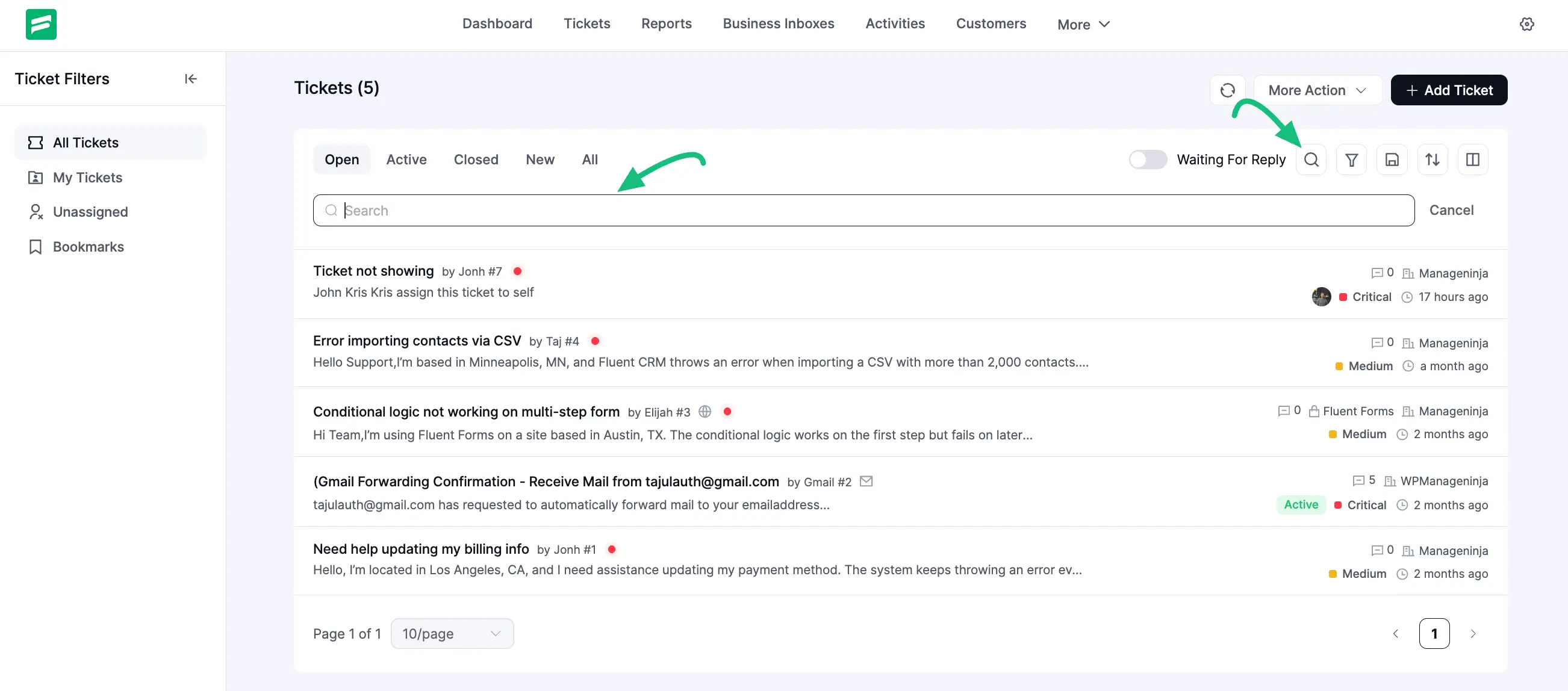This screenshot has height=691, width=1568.
Task: Focus the ticket Search field
Action: 863,210
